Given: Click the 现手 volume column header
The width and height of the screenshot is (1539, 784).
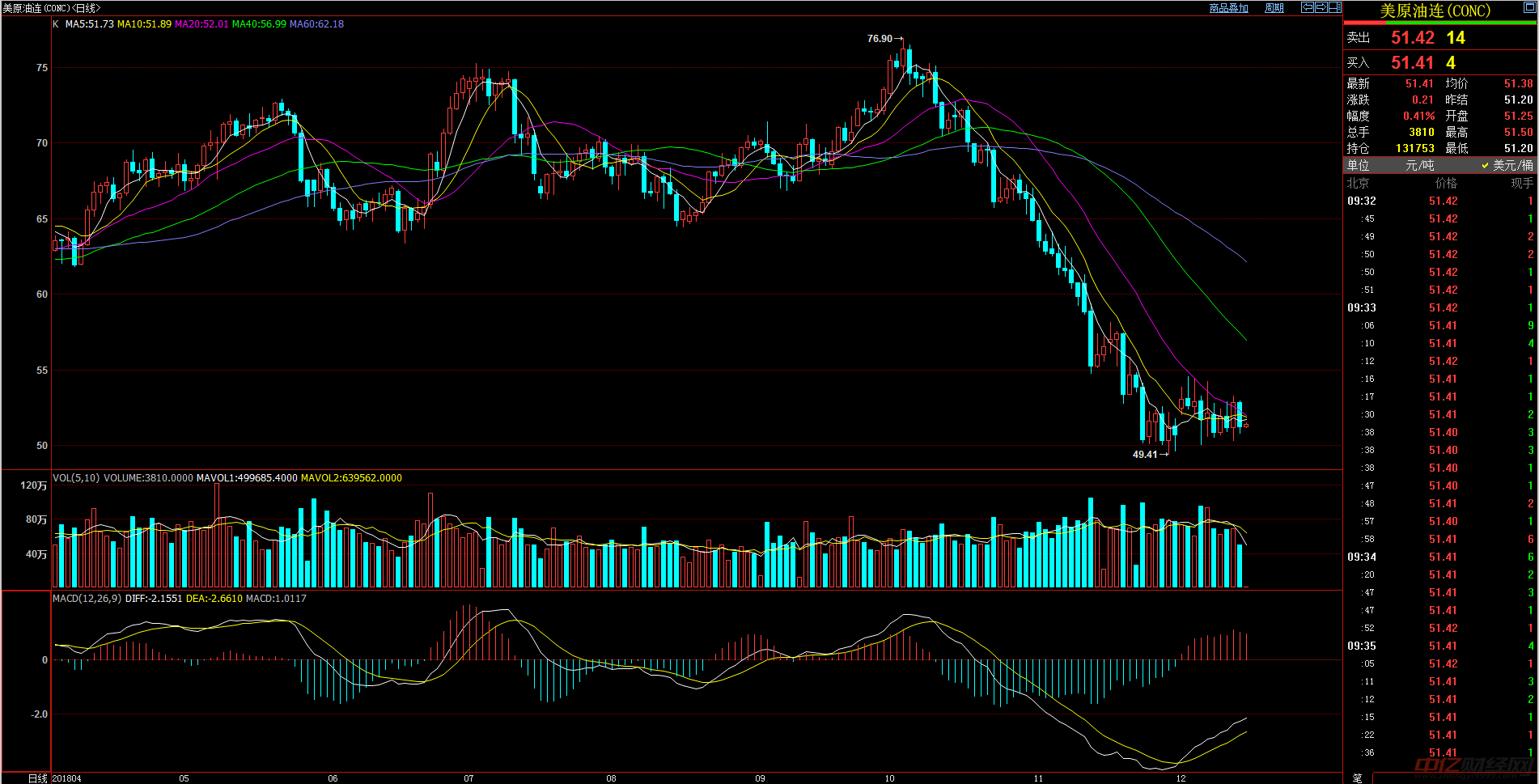Looking at the screenshot, I should coord(1522,183).
